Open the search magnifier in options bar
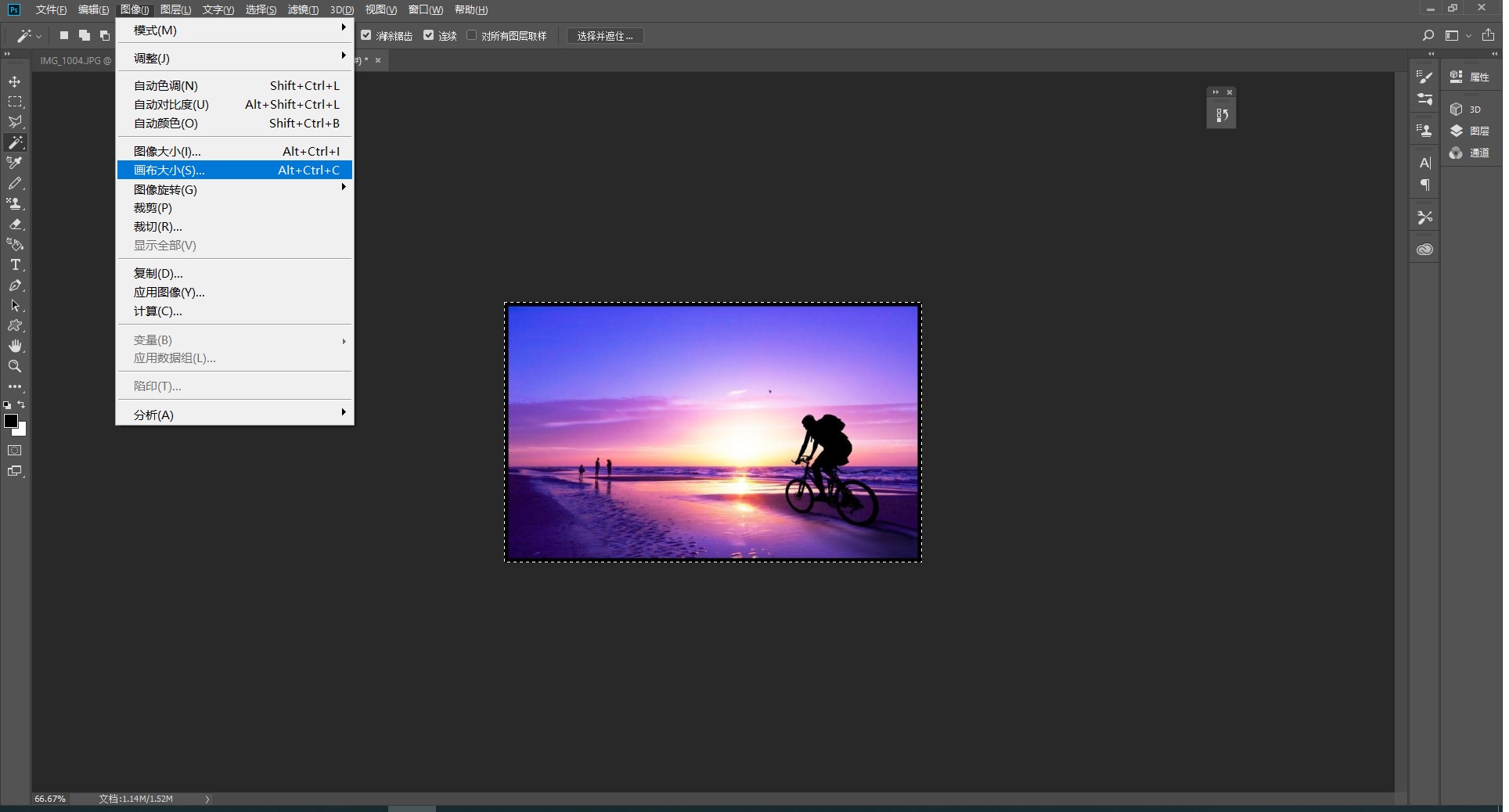The width and height of the screenshot is (1509, 812). [1428, 36]
